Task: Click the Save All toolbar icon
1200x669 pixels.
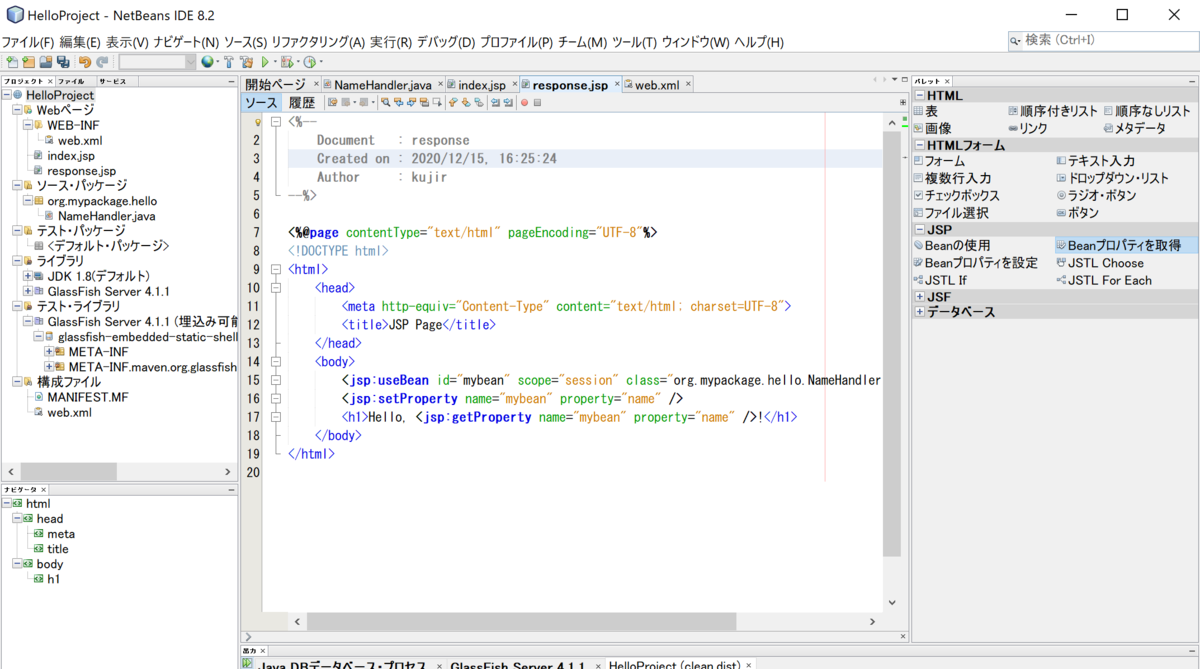Action: [x=63, y=62]
